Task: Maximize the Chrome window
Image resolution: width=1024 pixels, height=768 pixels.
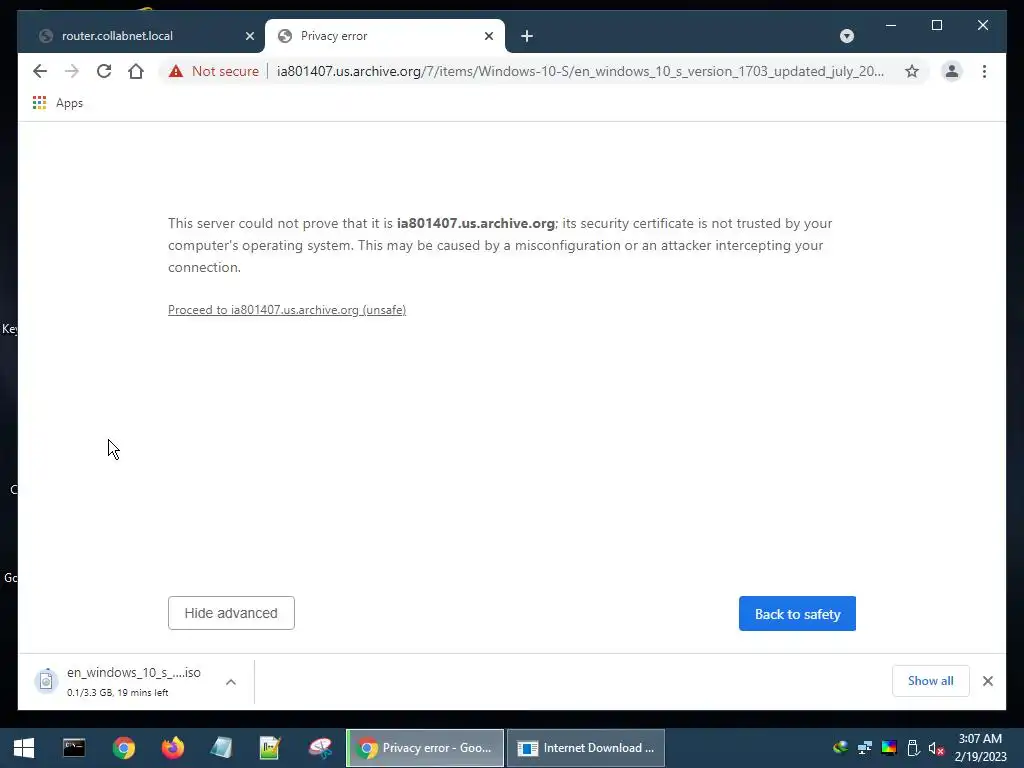Action: 936,25
